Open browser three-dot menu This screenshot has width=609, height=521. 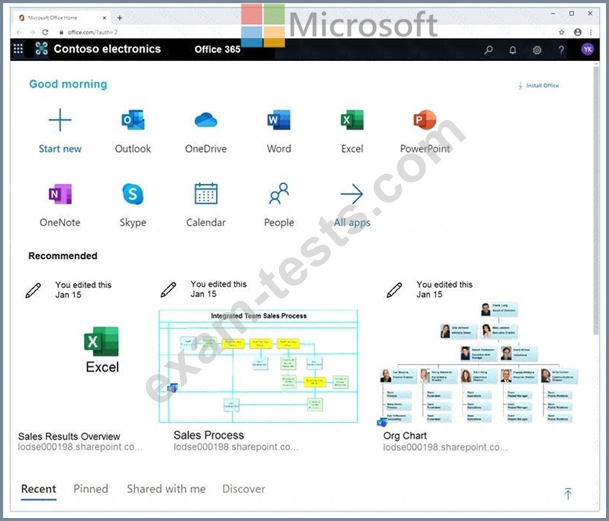[591, 32]
